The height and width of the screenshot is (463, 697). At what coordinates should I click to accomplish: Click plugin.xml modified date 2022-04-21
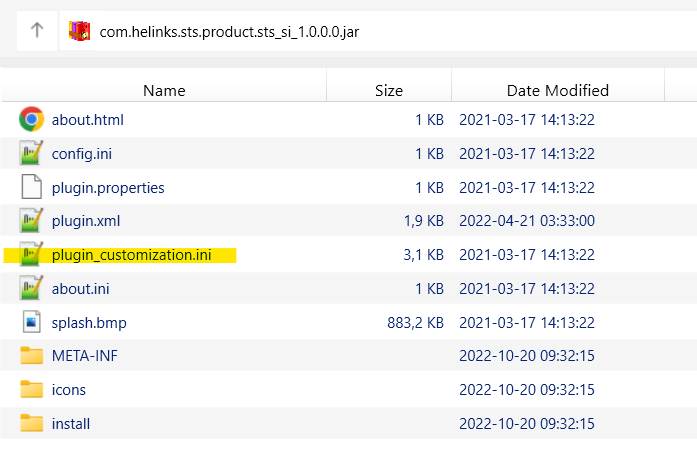526,221
